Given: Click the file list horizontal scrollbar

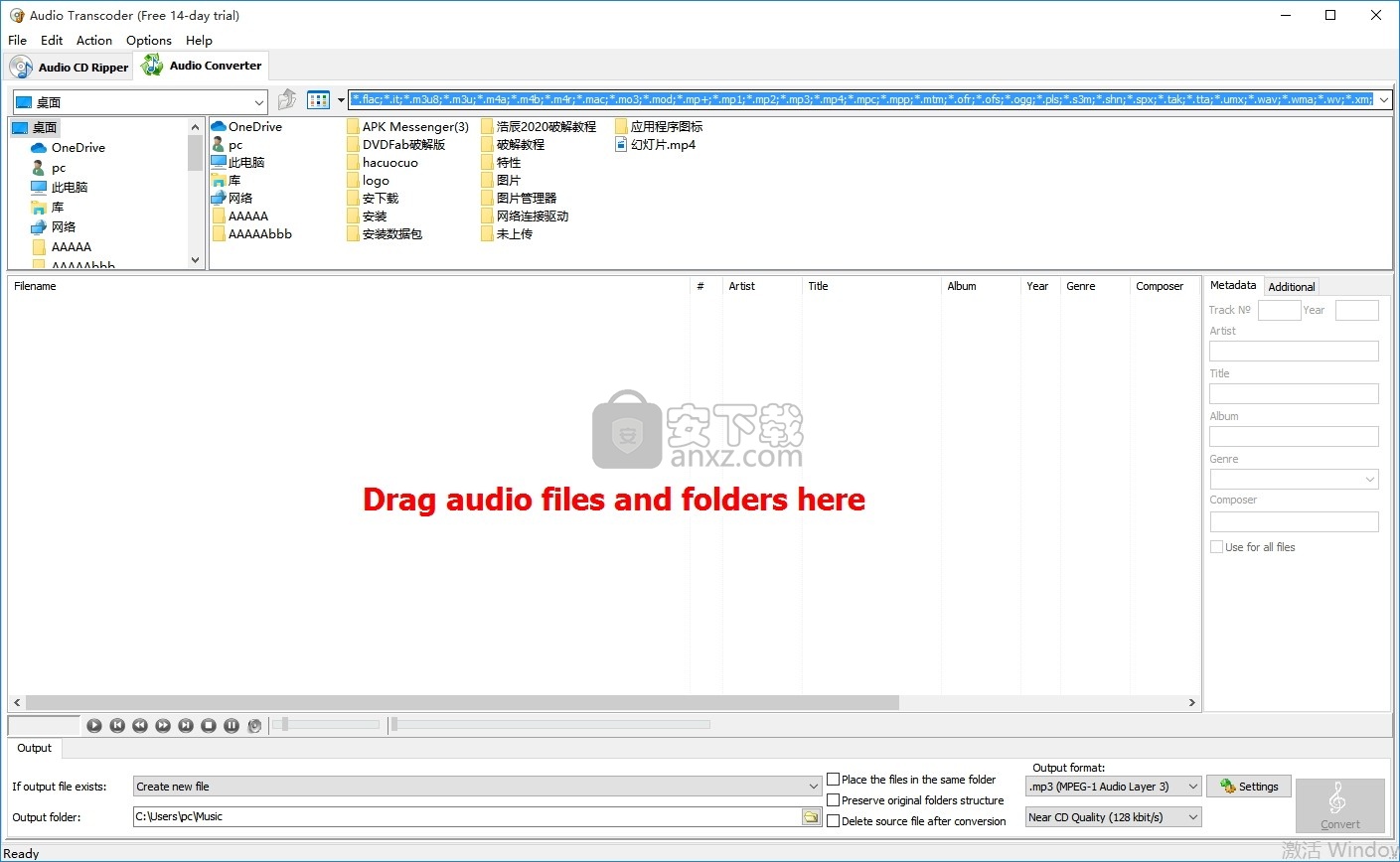Looking at the screenshot, I should [x=462, y=702].
